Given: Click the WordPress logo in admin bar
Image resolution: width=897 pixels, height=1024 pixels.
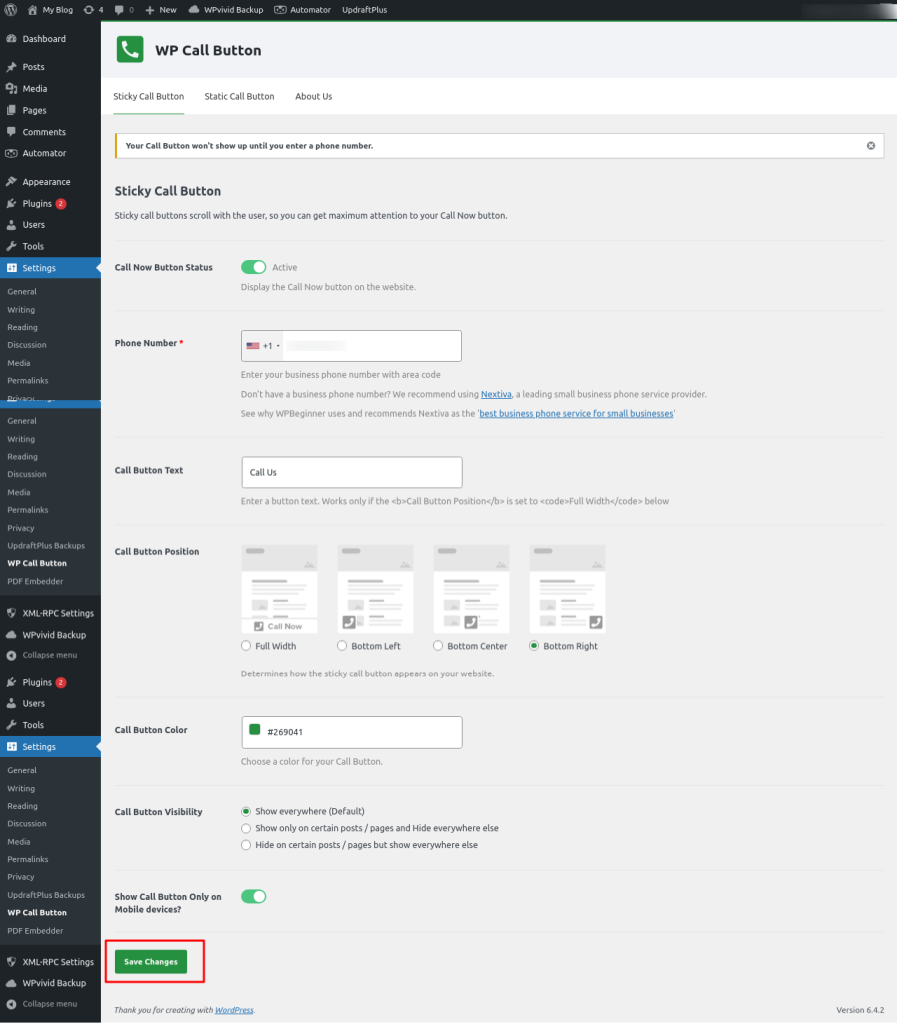Looking at the screenshot, I should coord(11,10).
